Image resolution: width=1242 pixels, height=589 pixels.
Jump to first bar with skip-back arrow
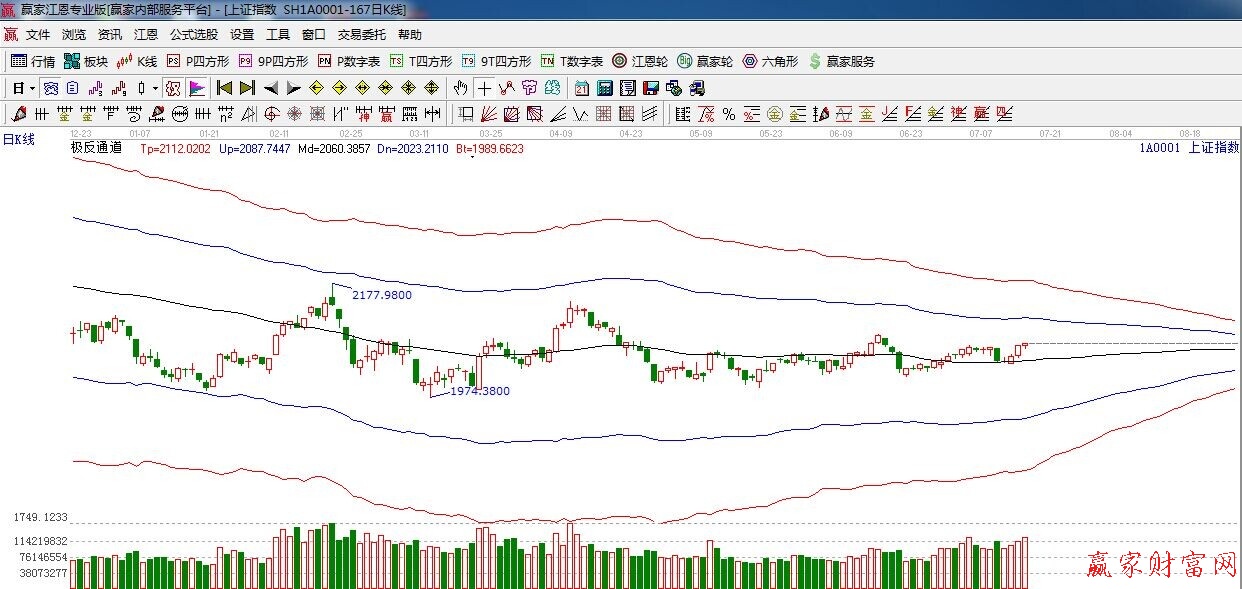pos(224,88)
